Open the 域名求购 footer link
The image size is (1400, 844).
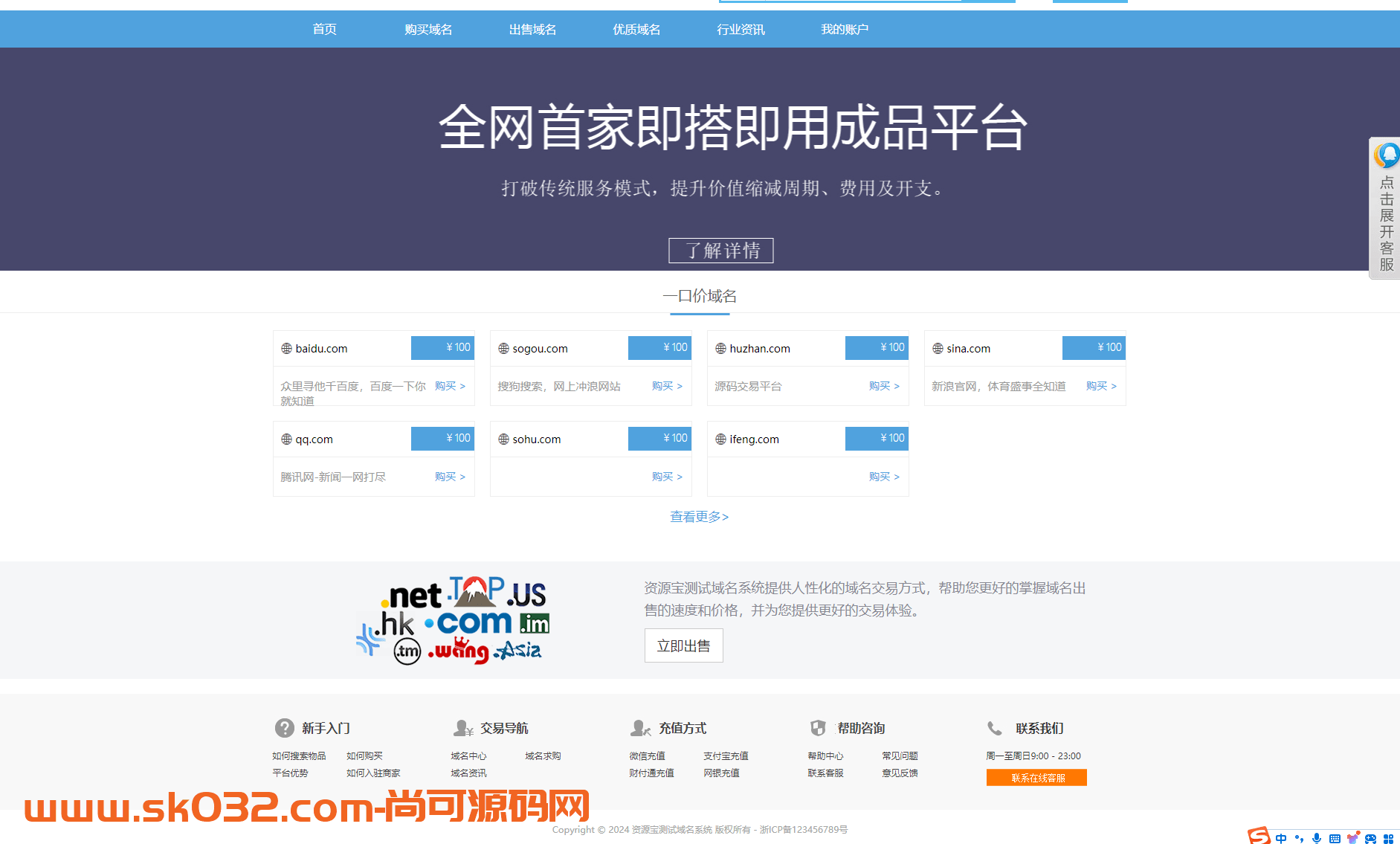543,756
